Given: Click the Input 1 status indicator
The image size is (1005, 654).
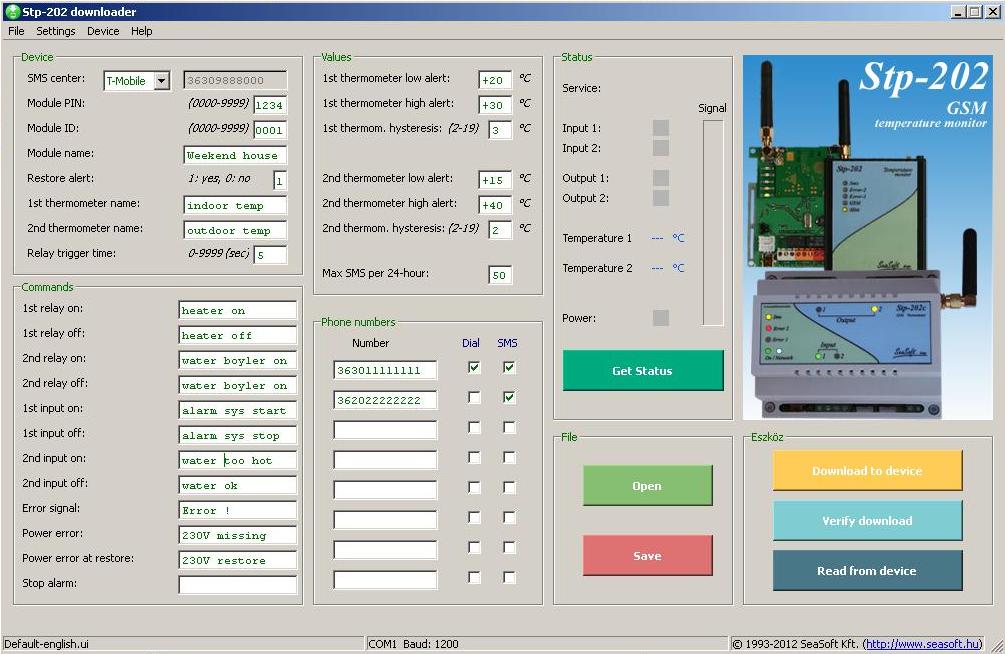Looking at the screenshot, I should click(661, 128).
